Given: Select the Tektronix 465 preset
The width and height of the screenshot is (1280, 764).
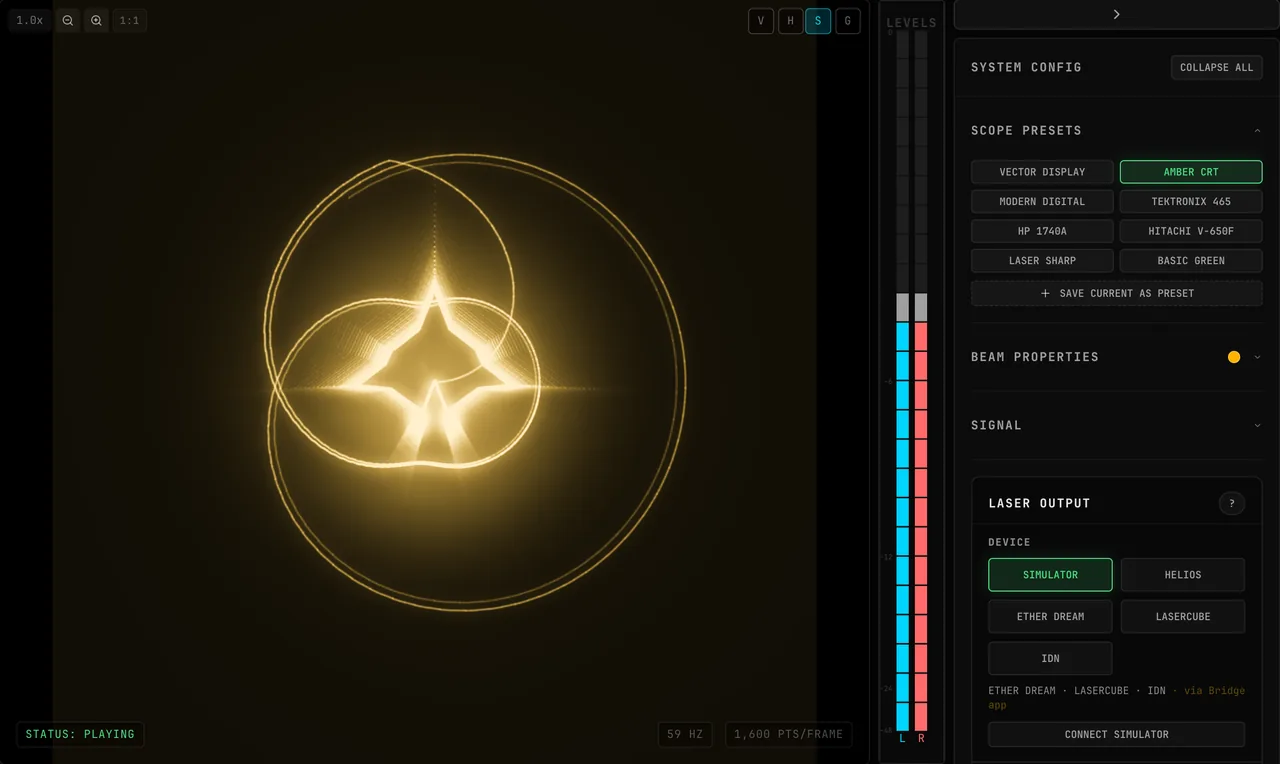Looking at the screenshot, I should (1191, 201).
